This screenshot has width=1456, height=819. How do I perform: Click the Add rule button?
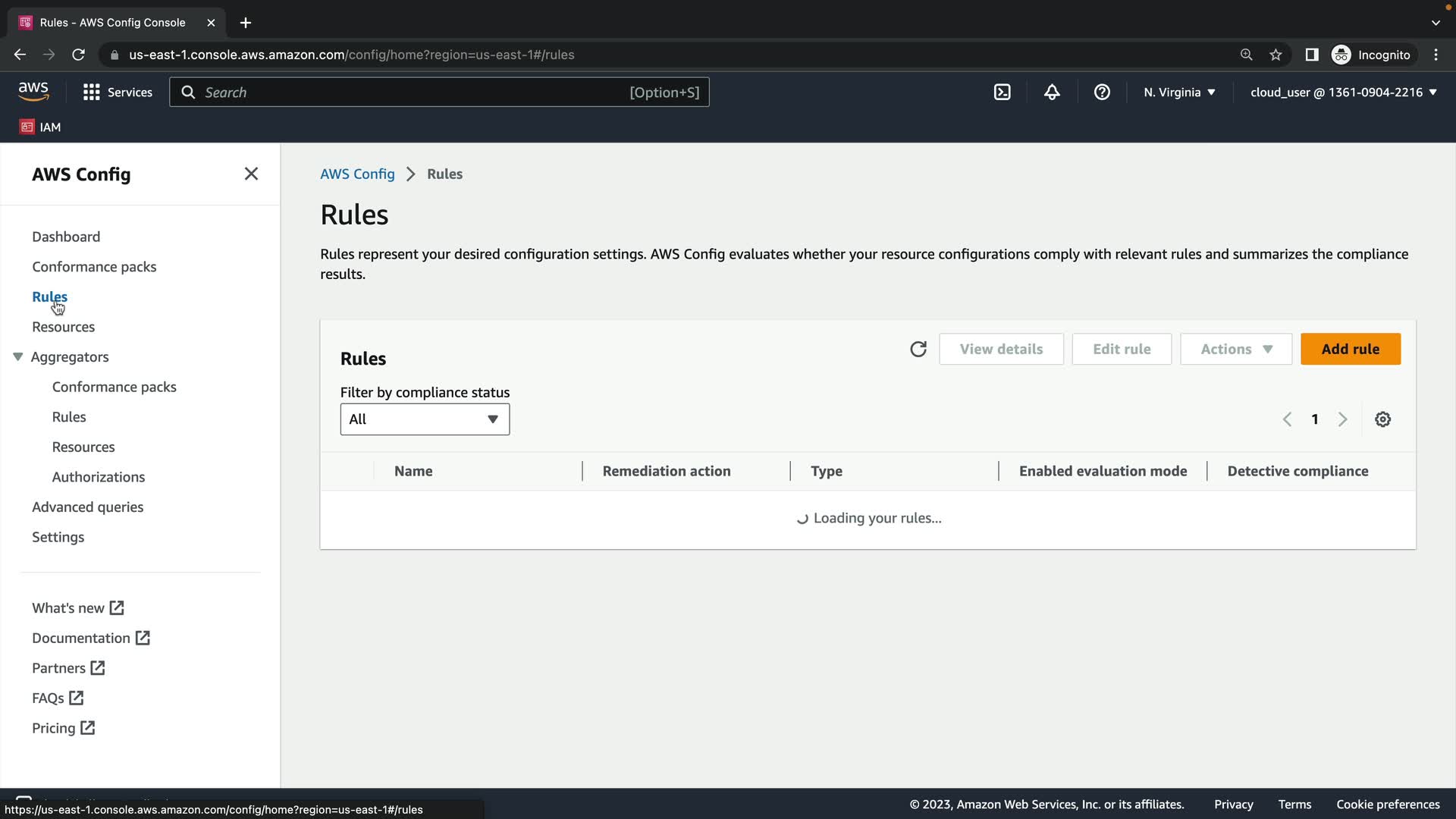(1350, 349)
